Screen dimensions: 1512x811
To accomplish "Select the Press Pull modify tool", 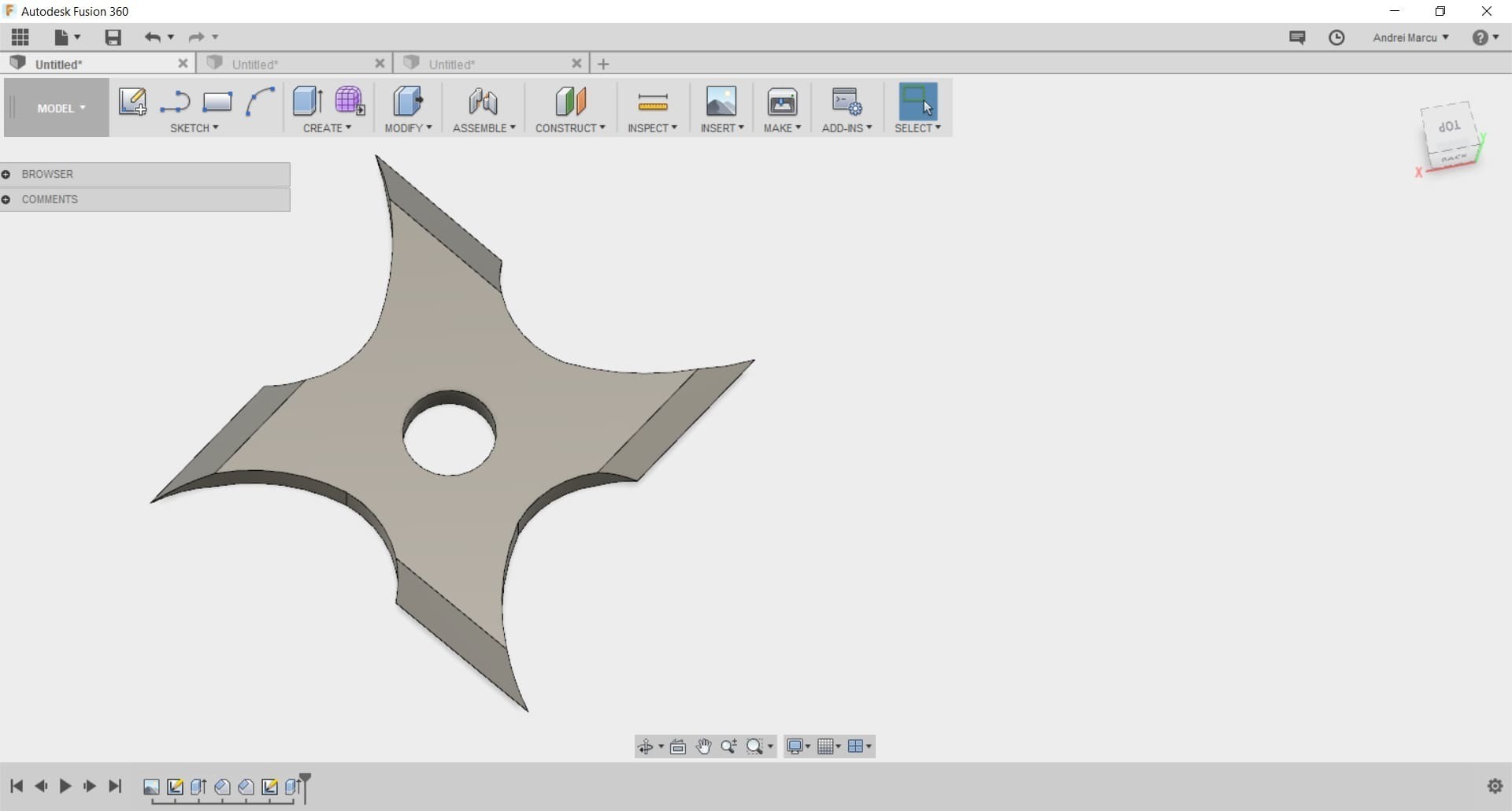I will (x=408, y=102).
